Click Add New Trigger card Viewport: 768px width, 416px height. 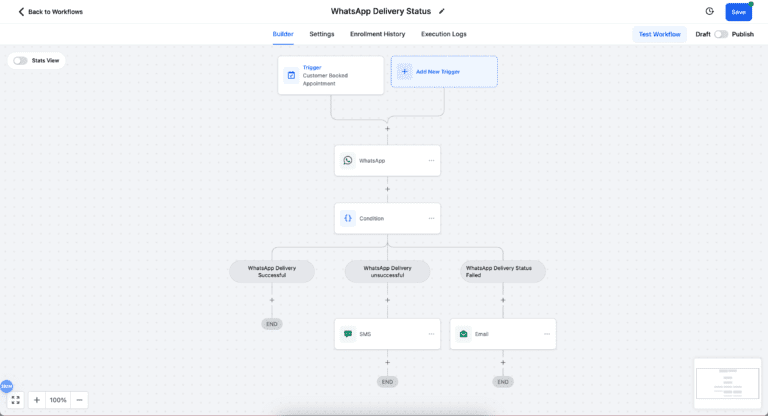(x=444, y=72)
